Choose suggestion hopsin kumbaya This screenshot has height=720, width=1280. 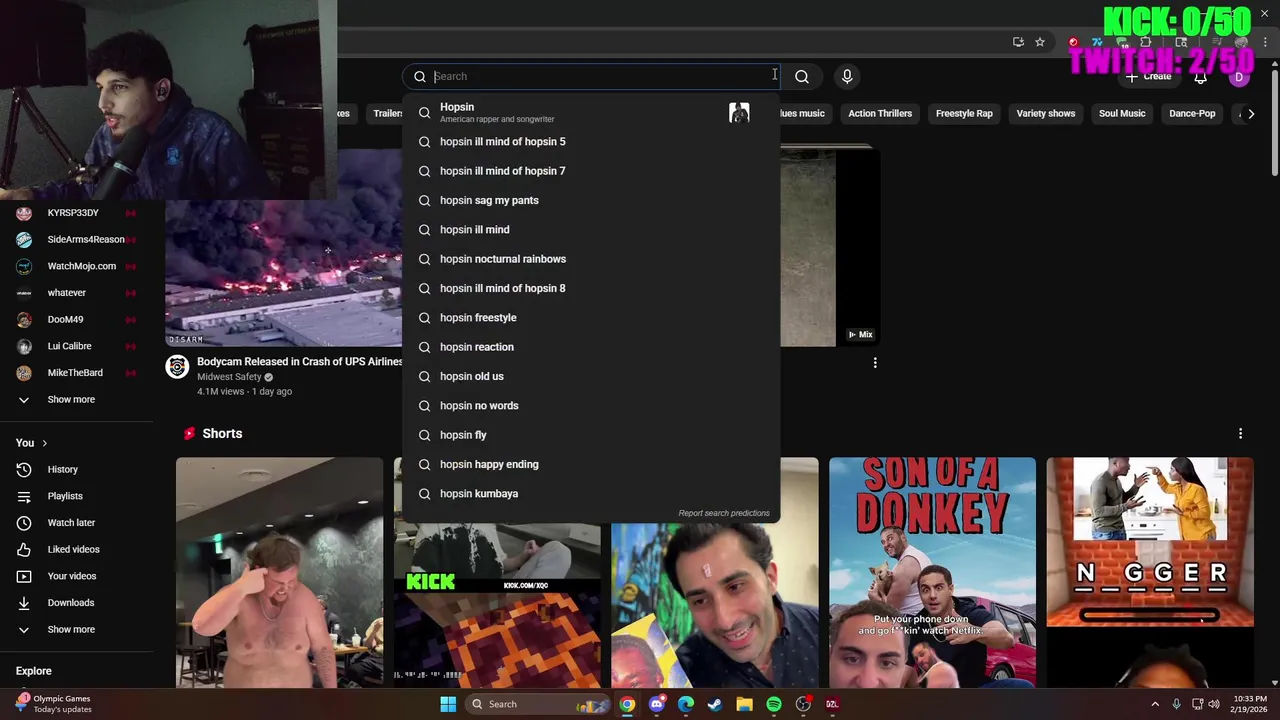[591, 494]
